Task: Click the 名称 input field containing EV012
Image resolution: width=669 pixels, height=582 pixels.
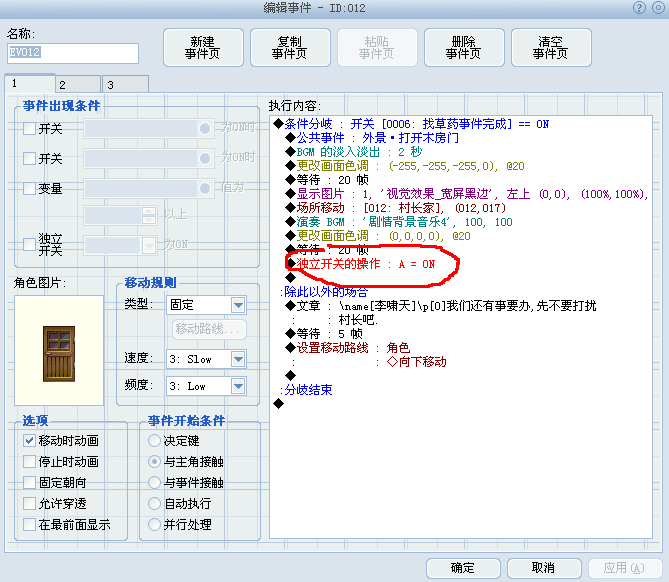Action: click(x=73, y=53)
